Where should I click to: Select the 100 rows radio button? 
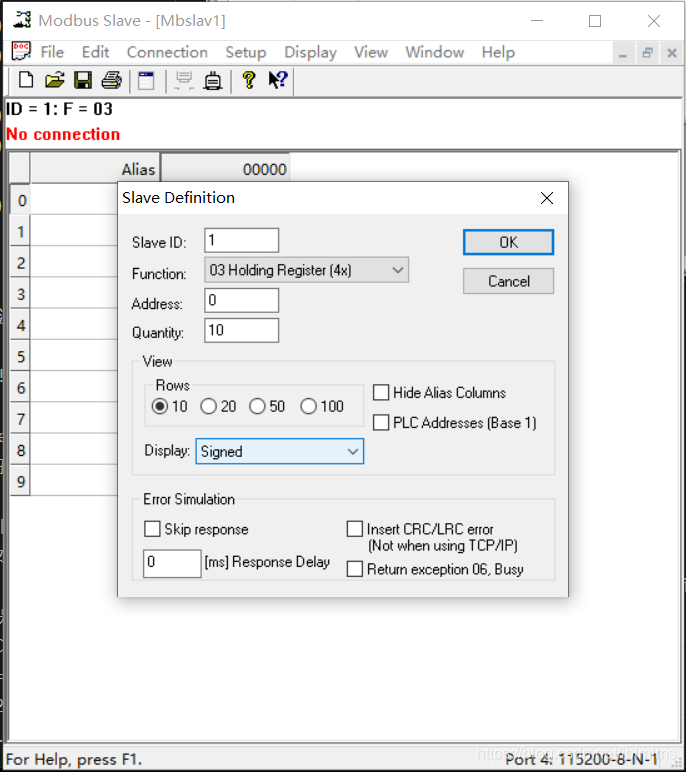coord(309,406)
